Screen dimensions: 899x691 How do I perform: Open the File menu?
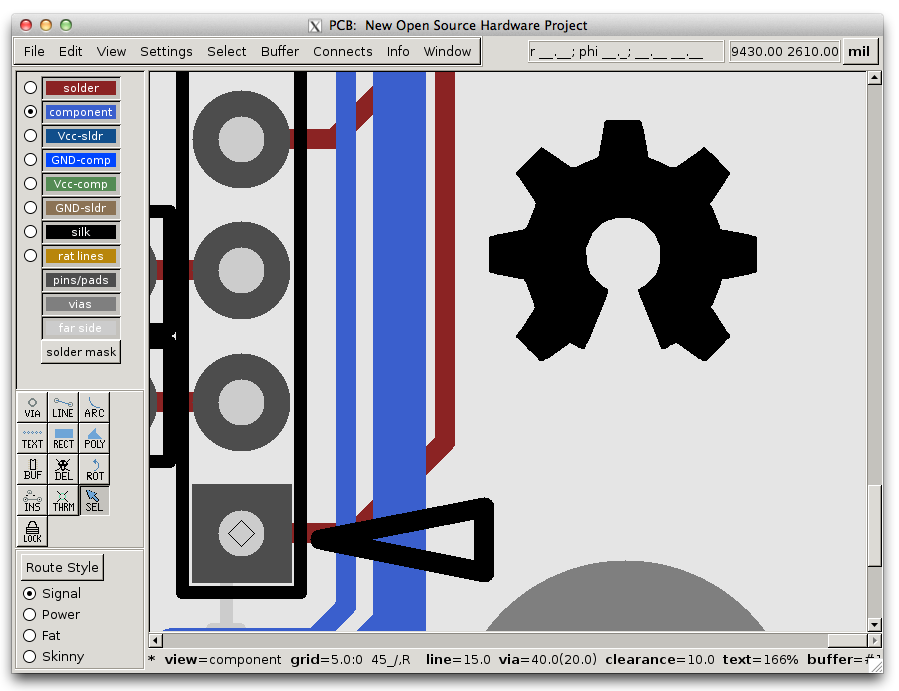coord(34,52)
